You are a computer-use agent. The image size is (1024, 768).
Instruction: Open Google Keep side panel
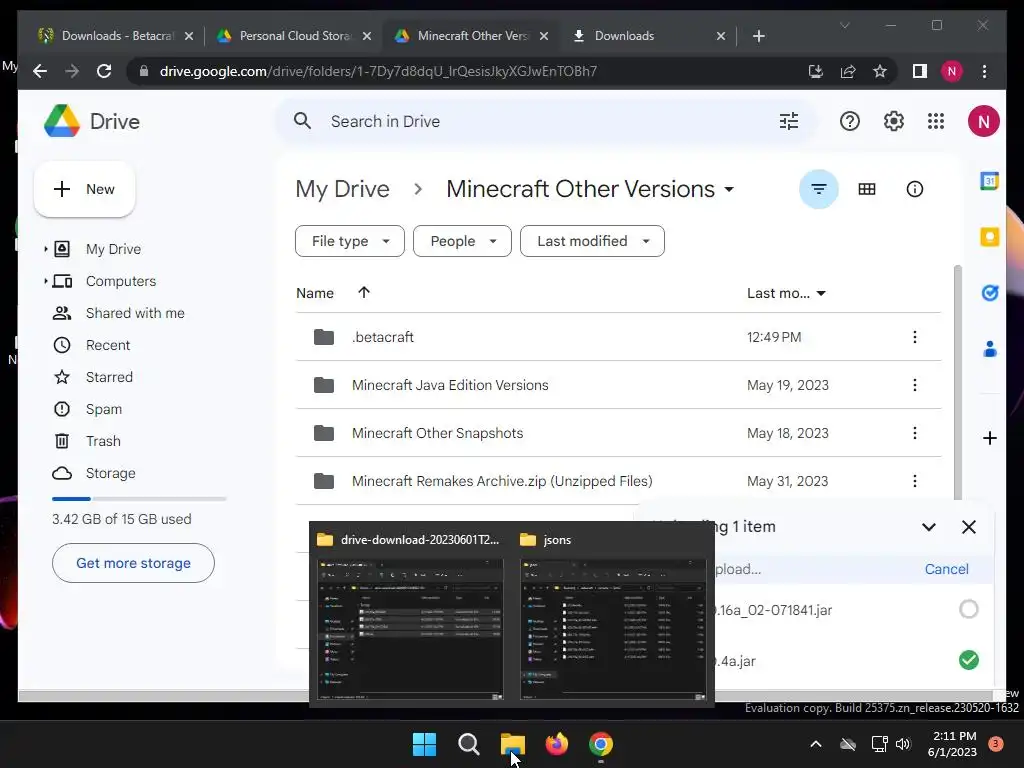click(989, 236)
